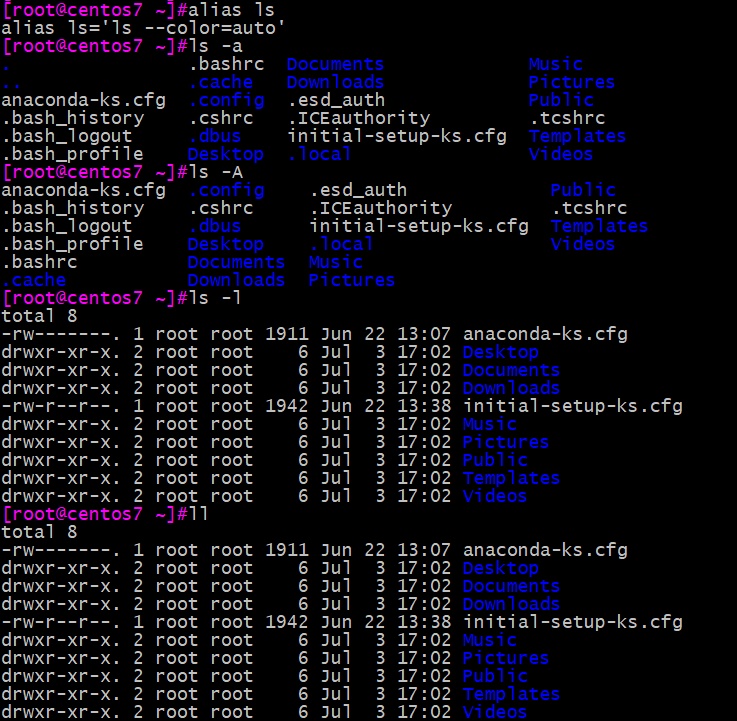Click the Templates directory in the ll output
Image resolution: width=737 pixels, height=721 pixels.
511,694
